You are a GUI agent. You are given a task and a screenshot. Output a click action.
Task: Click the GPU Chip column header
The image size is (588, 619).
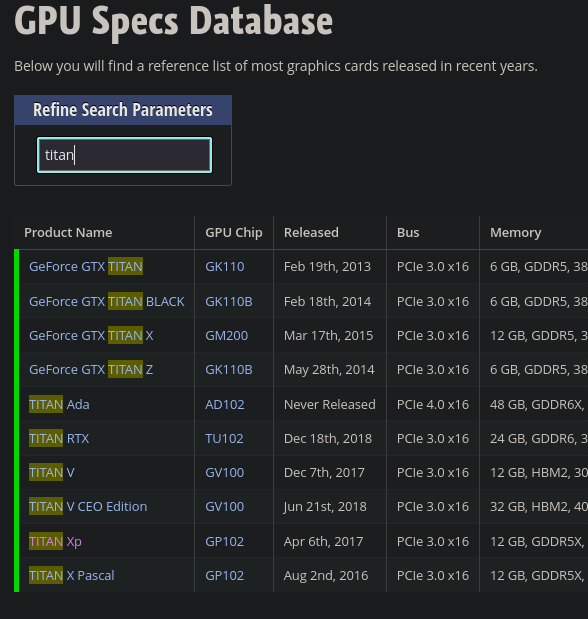(x=234, y=233)
